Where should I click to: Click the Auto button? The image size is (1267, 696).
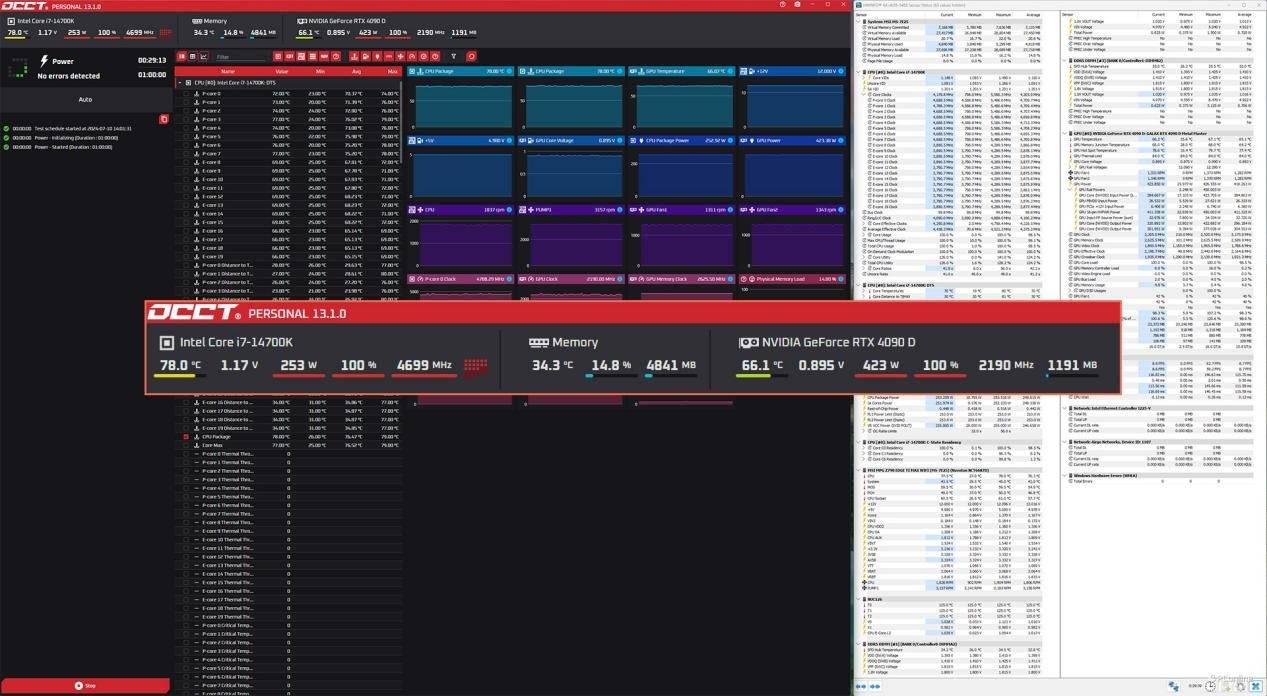tap(85, 99)
